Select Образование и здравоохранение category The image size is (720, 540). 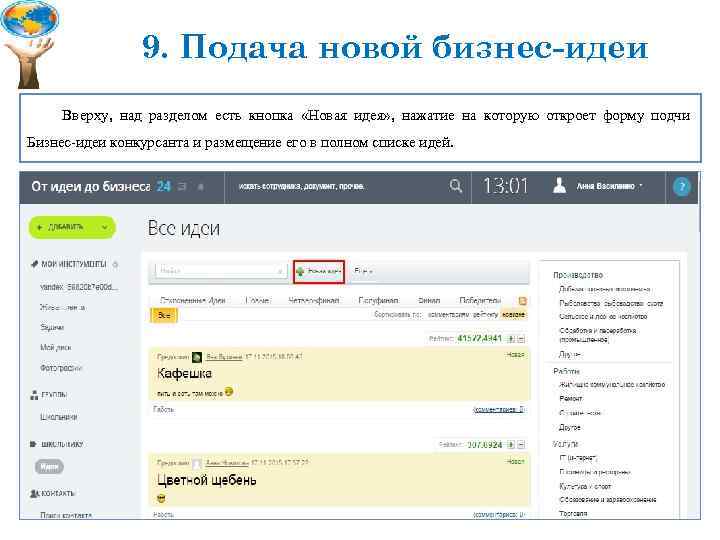coord(607,500)
